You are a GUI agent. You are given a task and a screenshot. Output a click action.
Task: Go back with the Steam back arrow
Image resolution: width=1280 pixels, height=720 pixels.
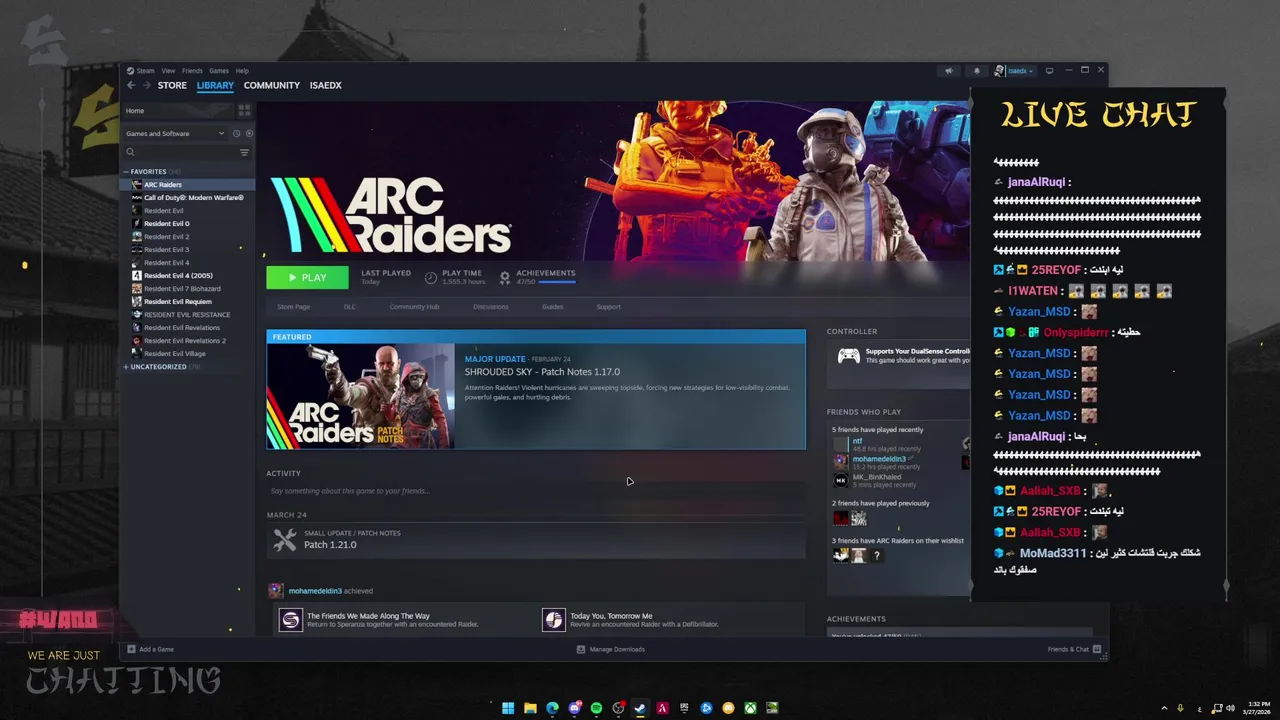[x=131, y=85]
